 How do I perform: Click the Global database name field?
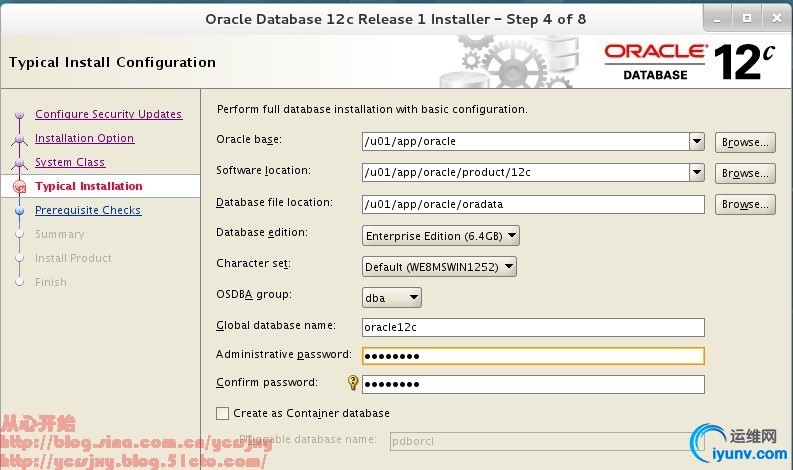click(533, 327)
